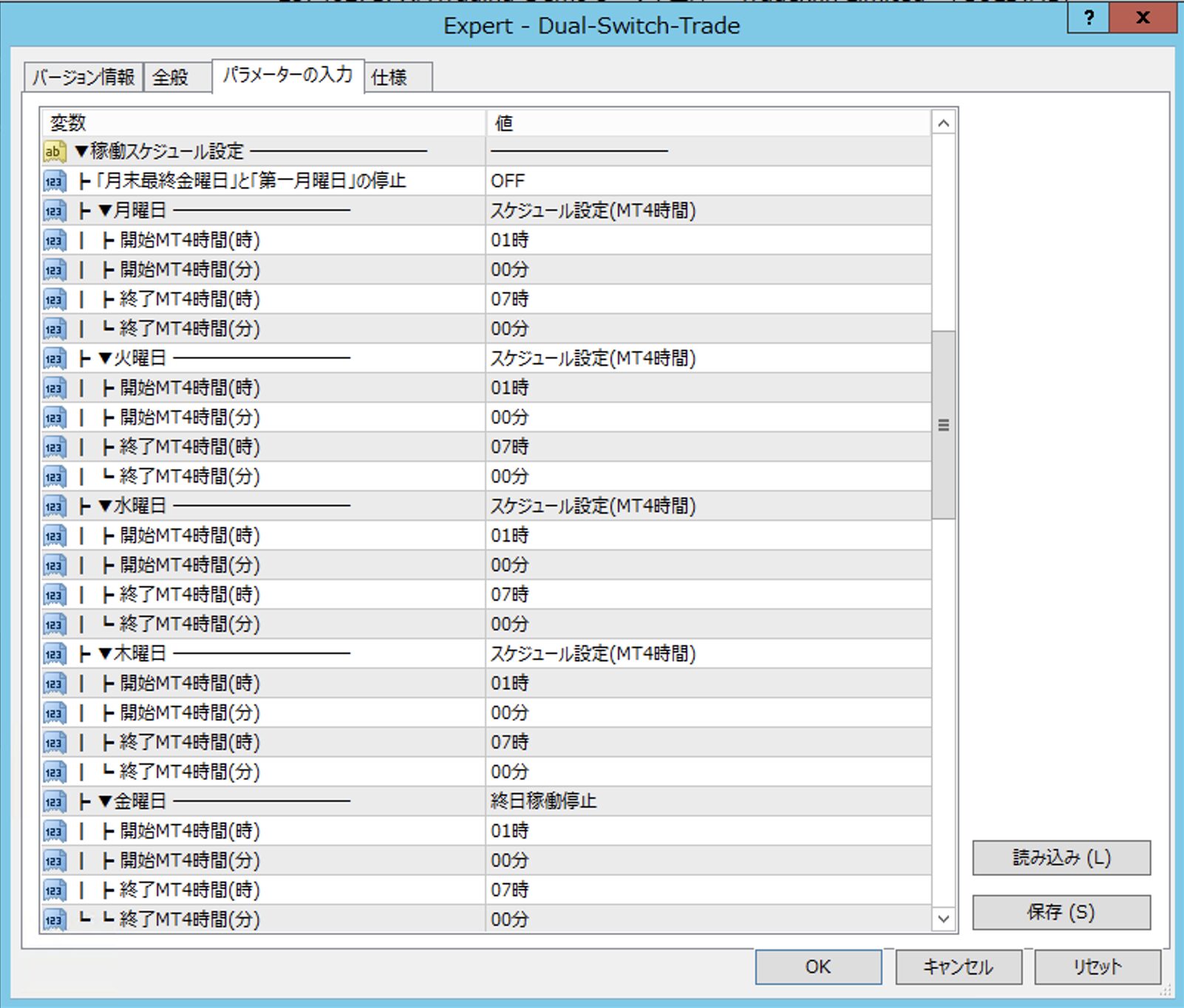Open the 月曜日 schedule setting value dropdown

[x=707, y=211]
